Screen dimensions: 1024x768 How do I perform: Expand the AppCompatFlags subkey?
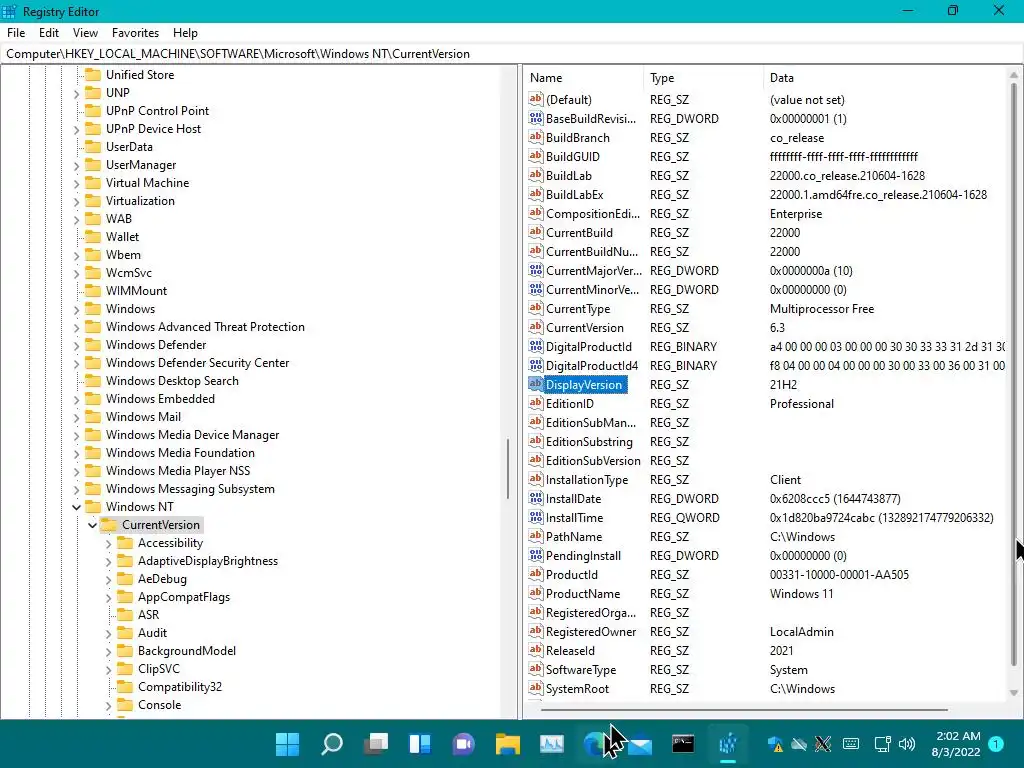coord(108,597)
